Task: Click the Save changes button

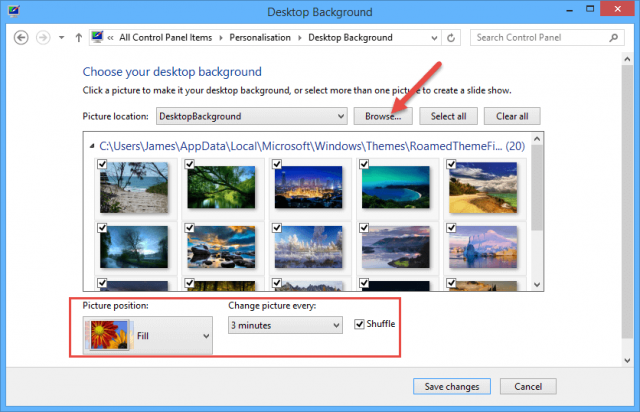Action: 452,386
